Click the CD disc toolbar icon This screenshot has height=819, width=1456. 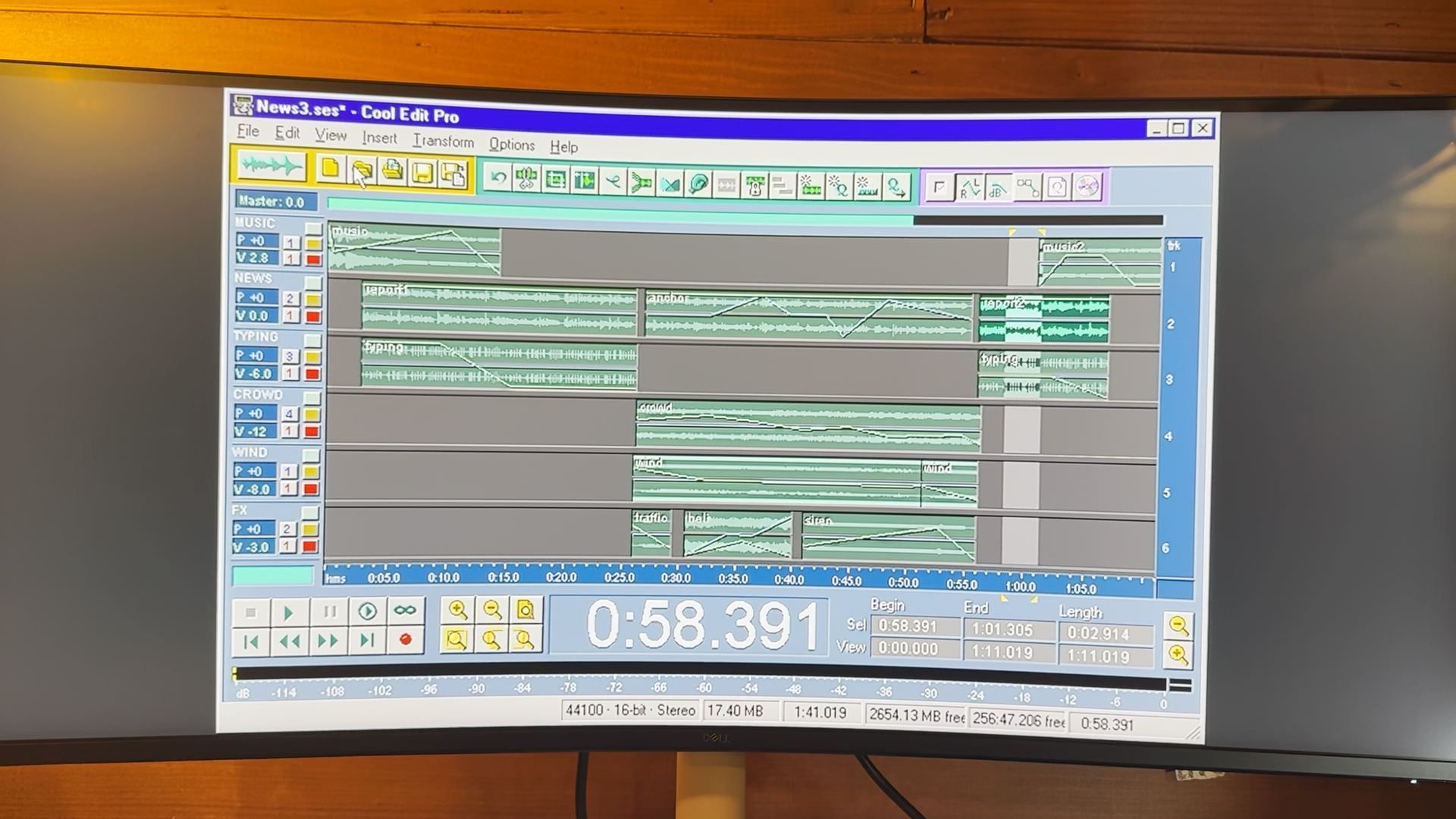1087,187
